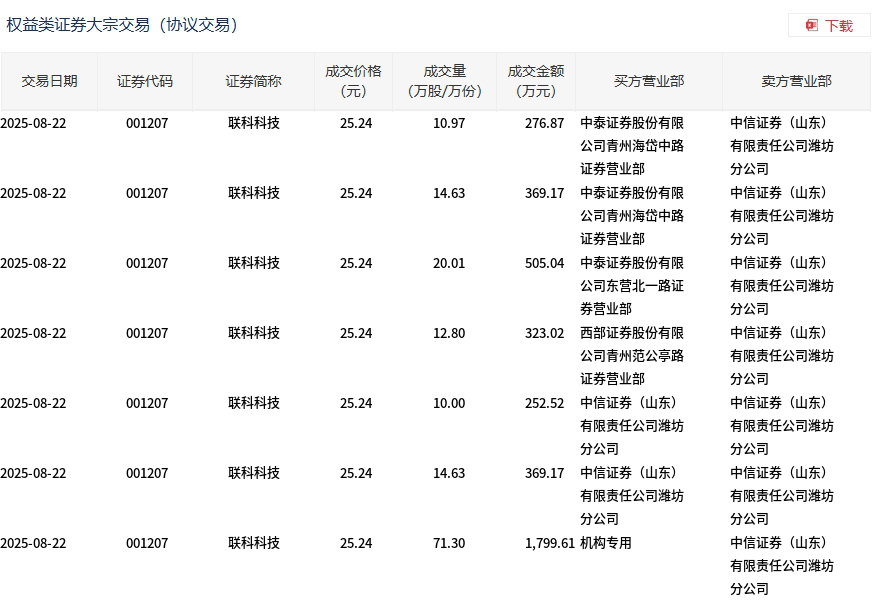Click the 71.30 volume cell

coord(449,543)
